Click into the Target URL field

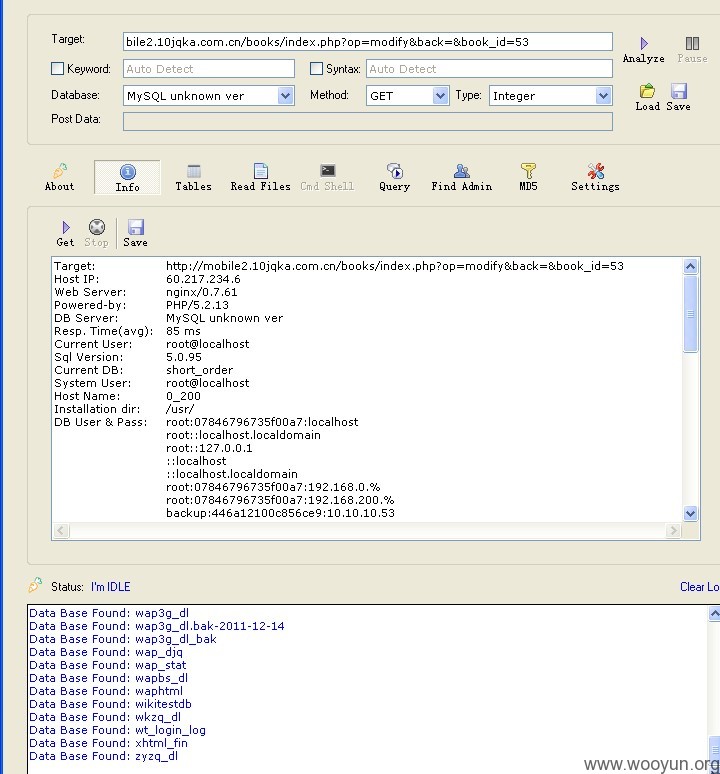368,42
